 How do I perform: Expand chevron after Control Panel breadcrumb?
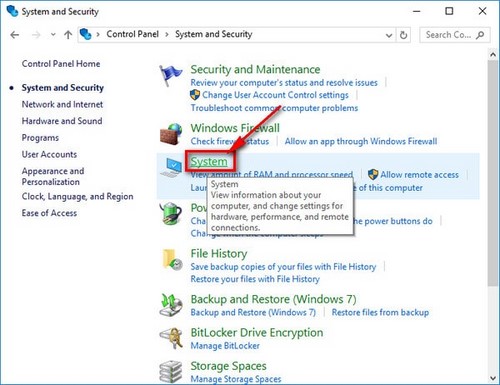167,34
